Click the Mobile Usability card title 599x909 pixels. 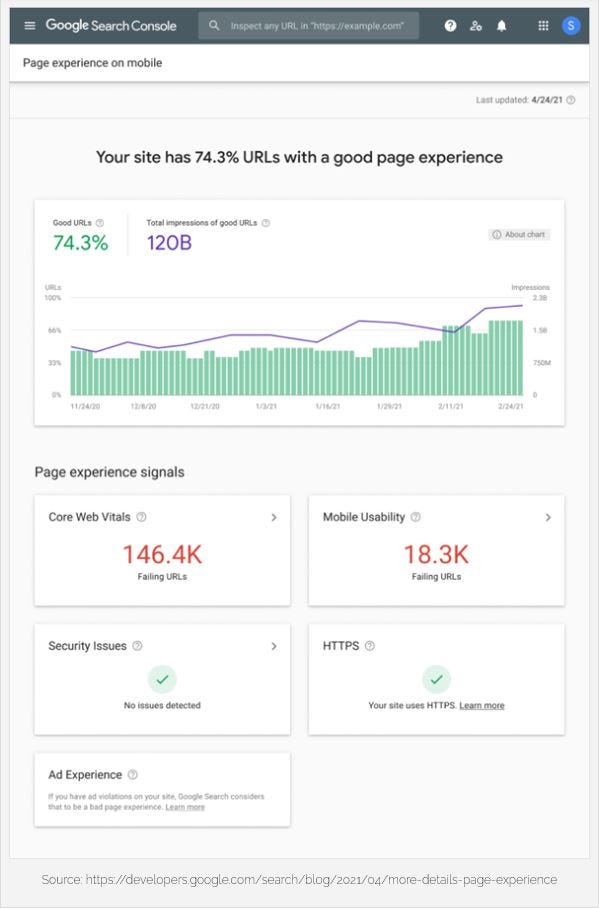[x=364, y=517]
